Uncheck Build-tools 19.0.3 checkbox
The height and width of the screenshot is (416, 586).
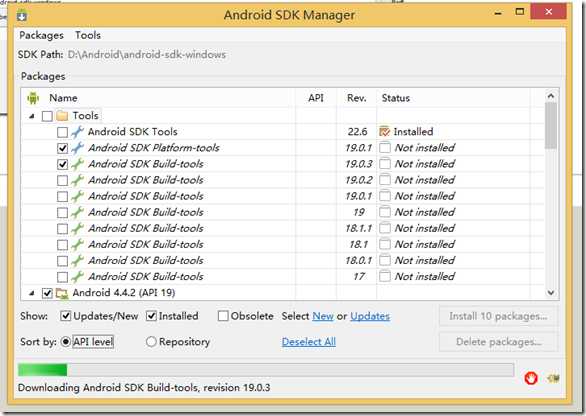[62, 164]
